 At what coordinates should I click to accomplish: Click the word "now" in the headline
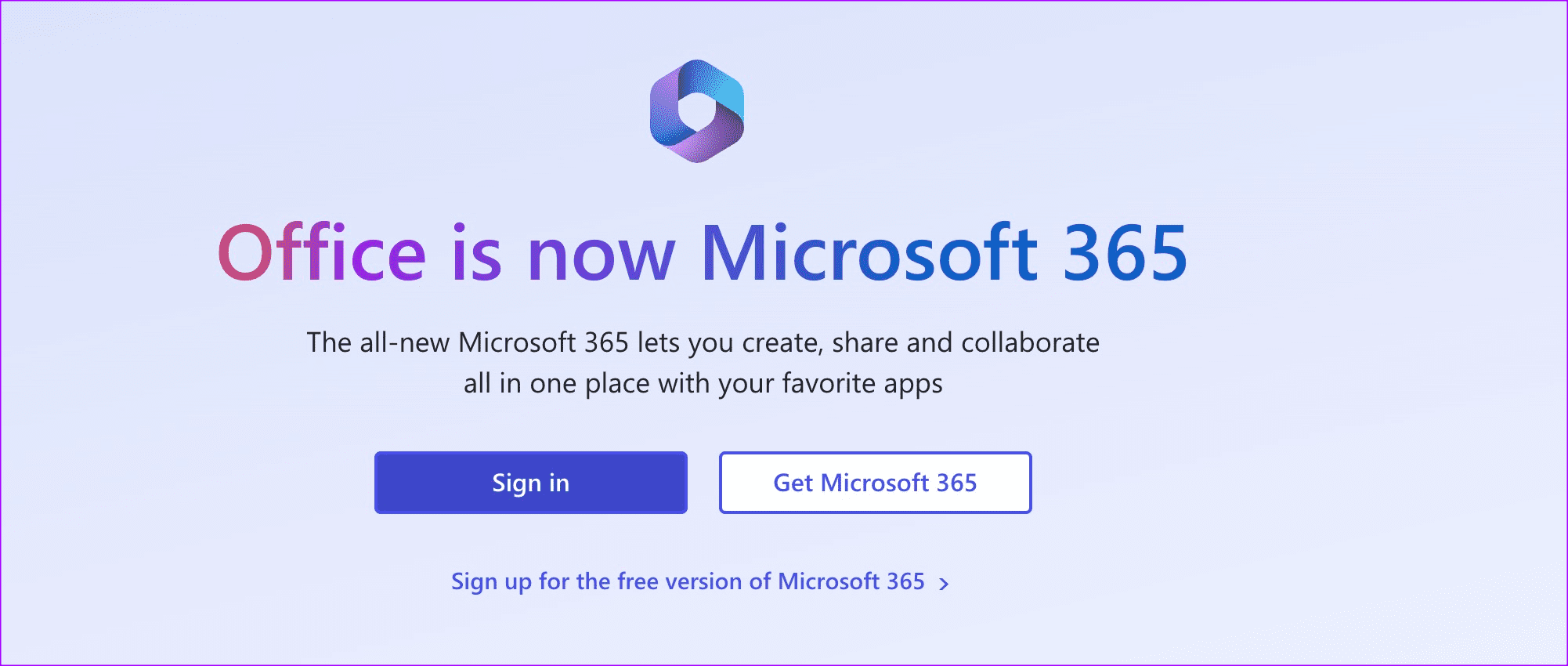[601, 253]
